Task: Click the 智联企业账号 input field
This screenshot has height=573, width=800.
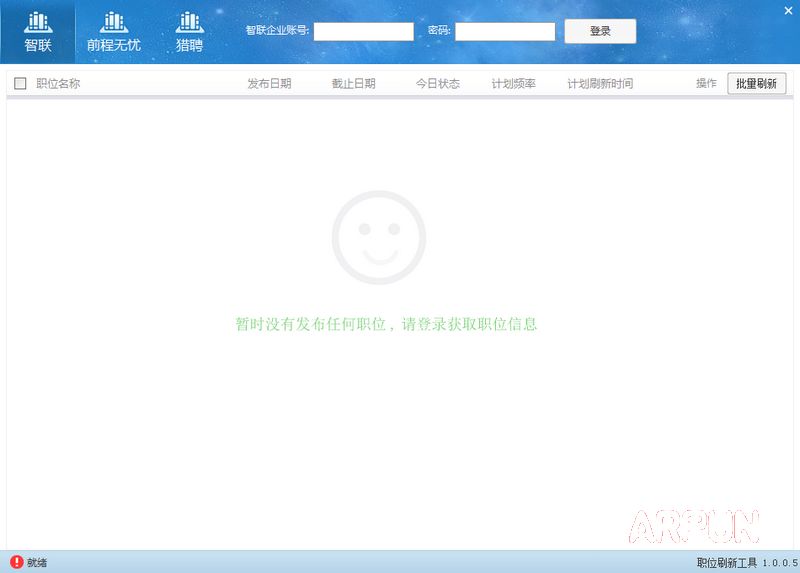Action: point(363,32)
